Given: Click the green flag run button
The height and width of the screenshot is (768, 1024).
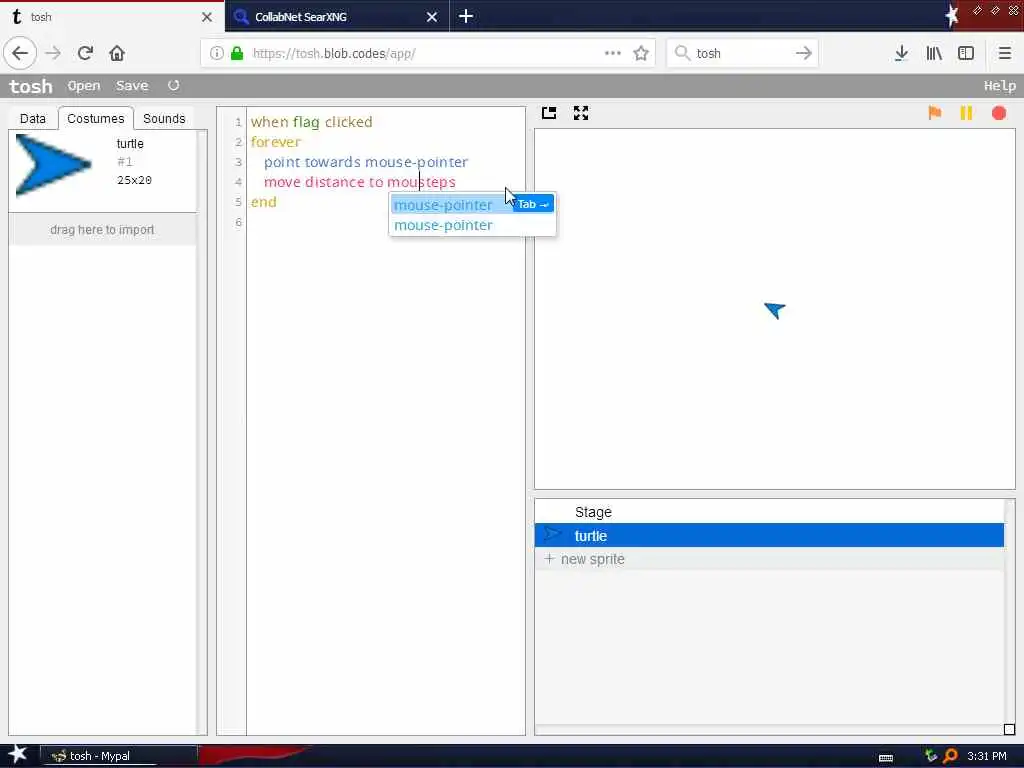Looking at the screenshot, I should [935, 113].
